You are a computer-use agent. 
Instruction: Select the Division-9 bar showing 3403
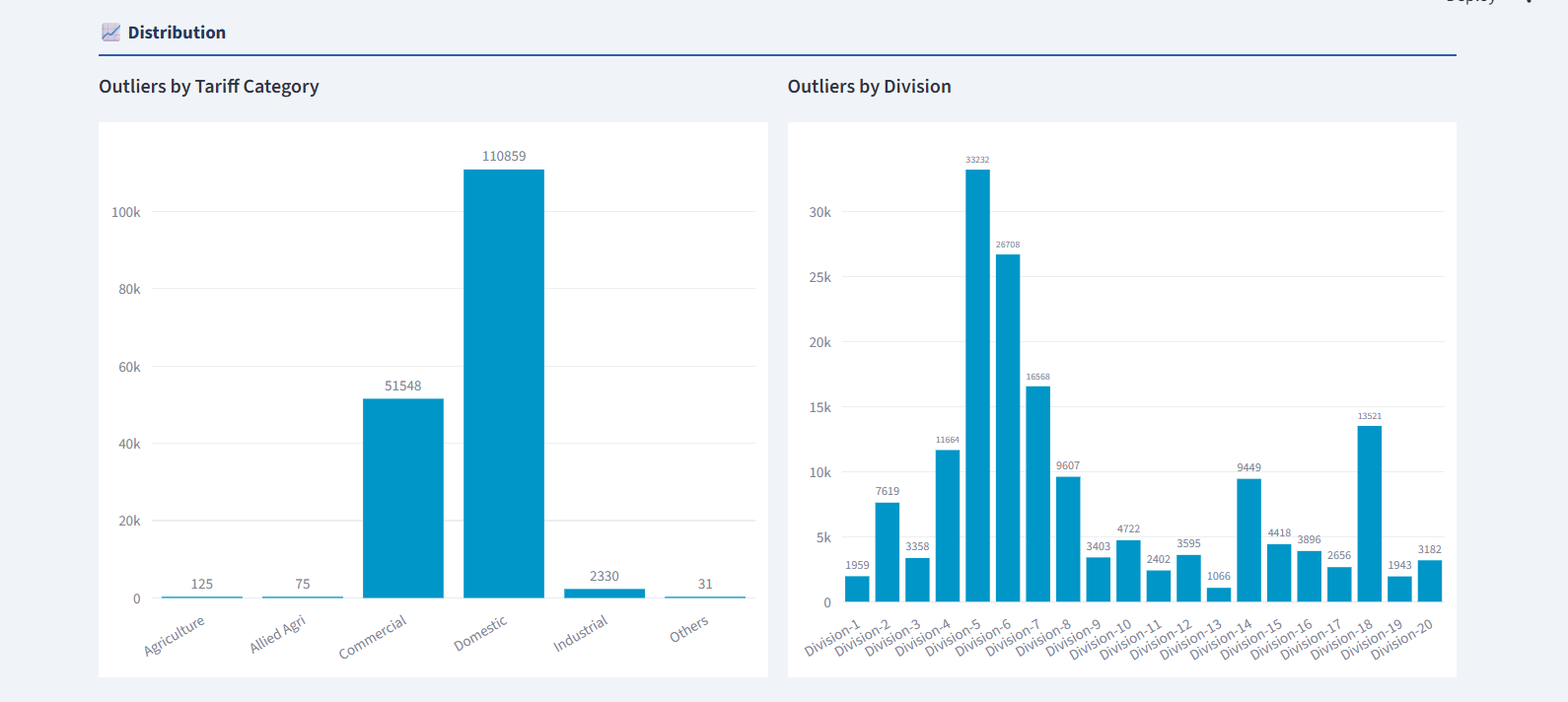coord(1099,580)
